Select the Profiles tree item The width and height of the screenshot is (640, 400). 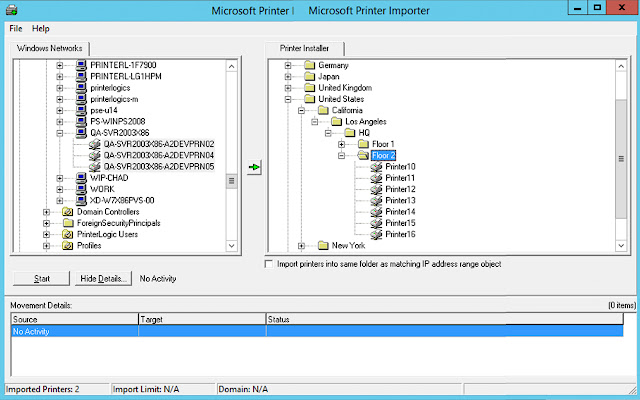click(89, 246)
